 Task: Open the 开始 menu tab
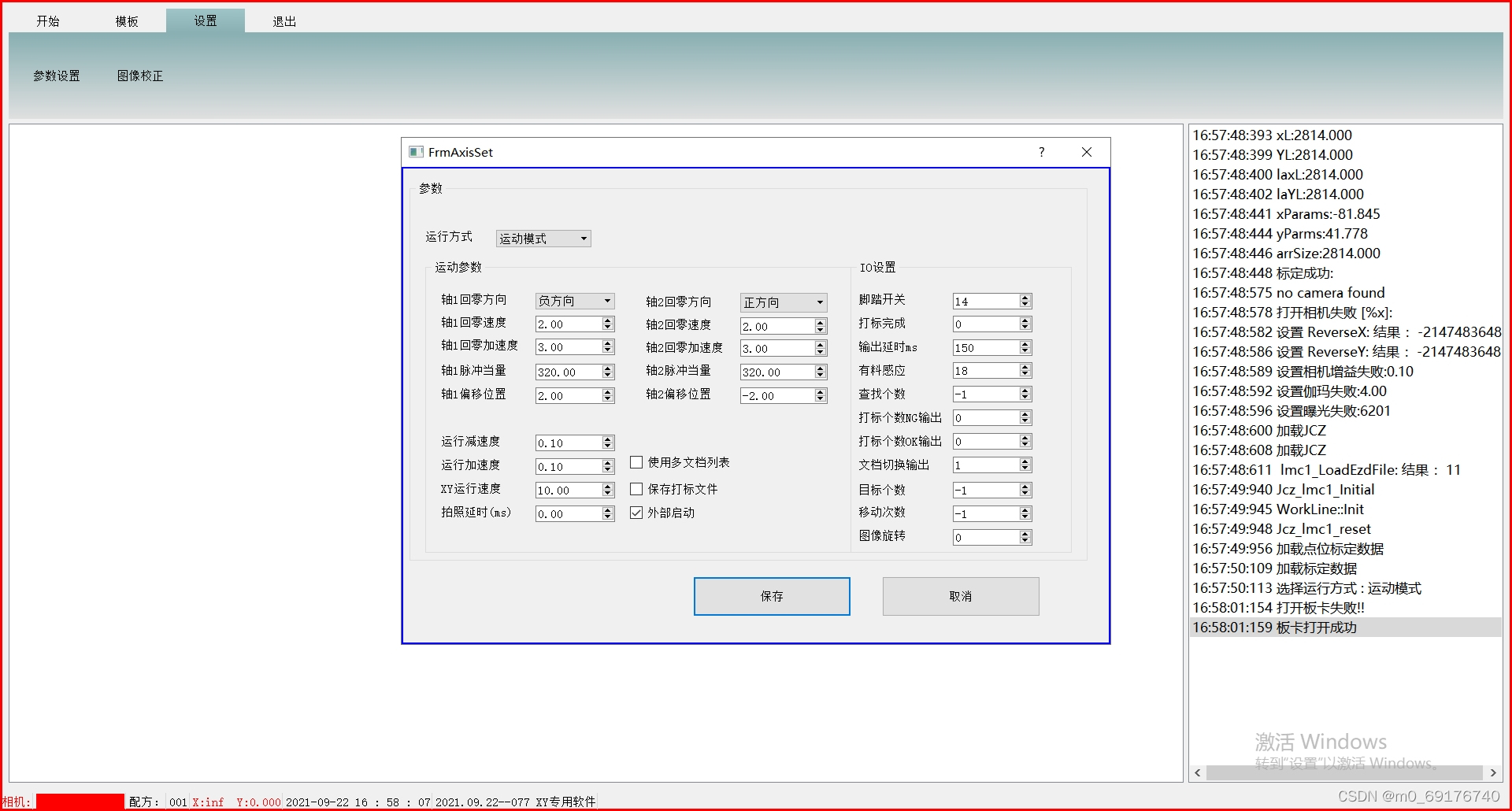pos(48,21)
